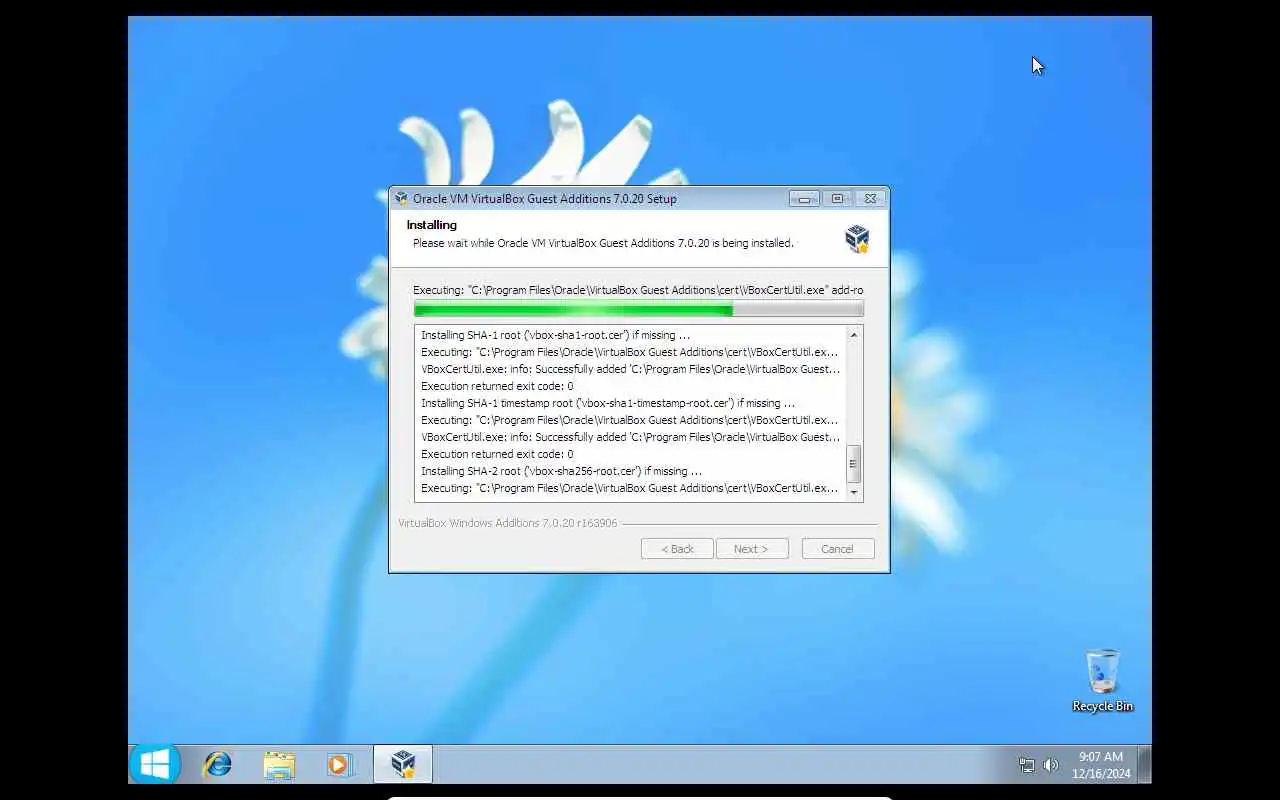
Task: Click the log scrollbar up arrow
Action: (x=854, y=335)
